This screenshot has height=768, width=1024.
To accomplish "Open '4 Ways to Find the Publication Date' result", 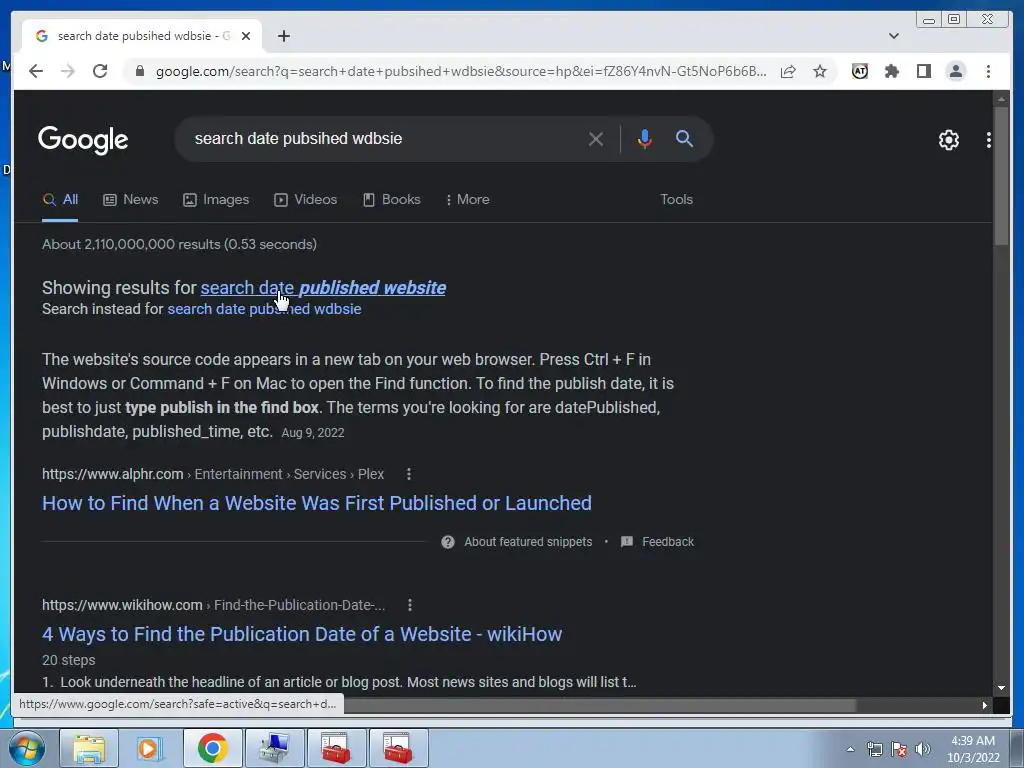I will 302,634.
